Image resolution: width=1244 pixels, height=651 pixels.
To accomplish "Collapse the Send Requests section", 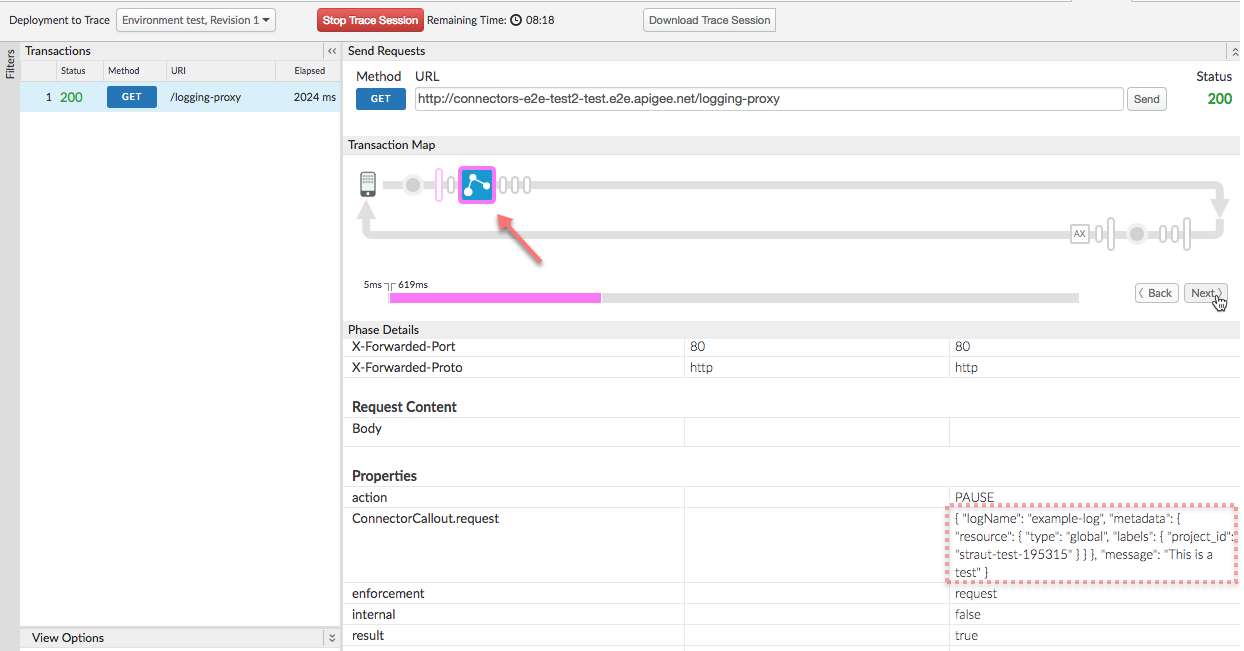I will (1235, 51).
